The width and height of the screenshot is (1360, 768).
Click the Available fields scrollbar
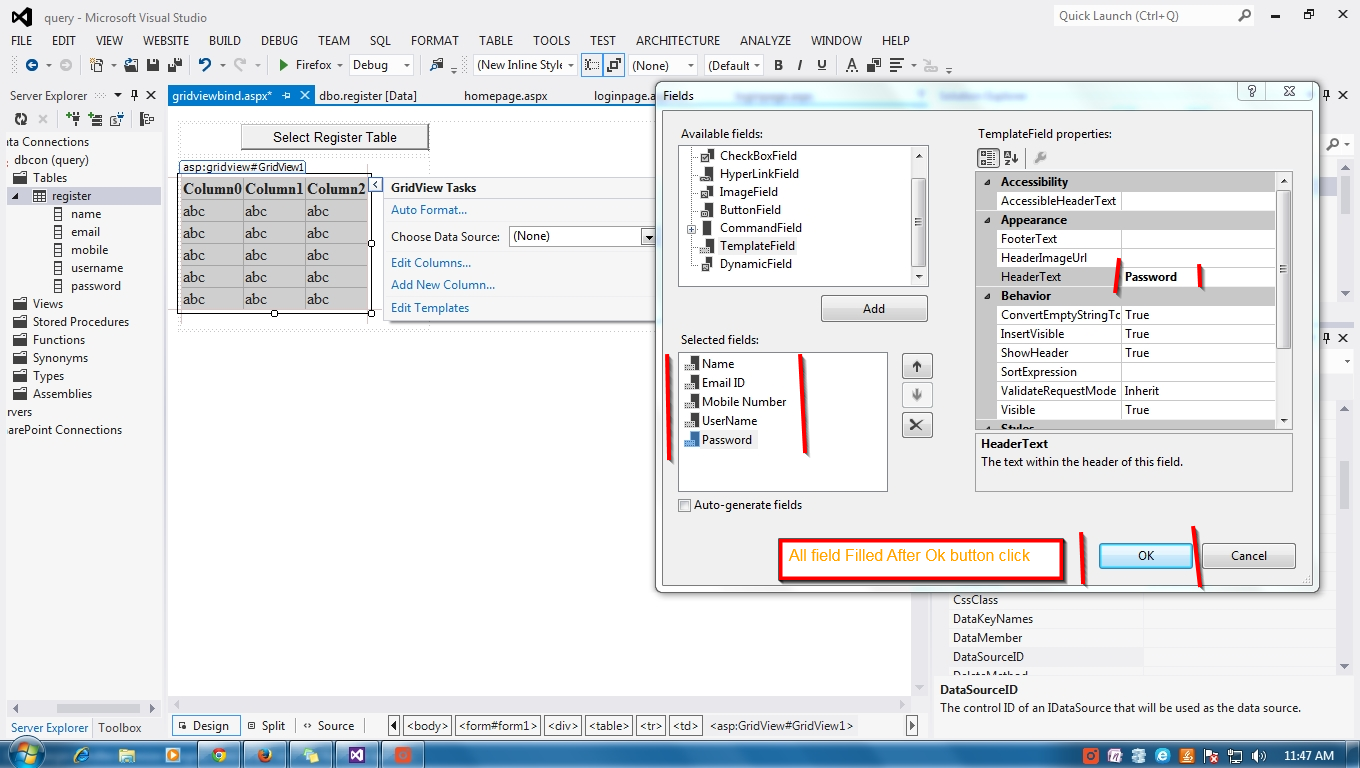click(918, 220)
